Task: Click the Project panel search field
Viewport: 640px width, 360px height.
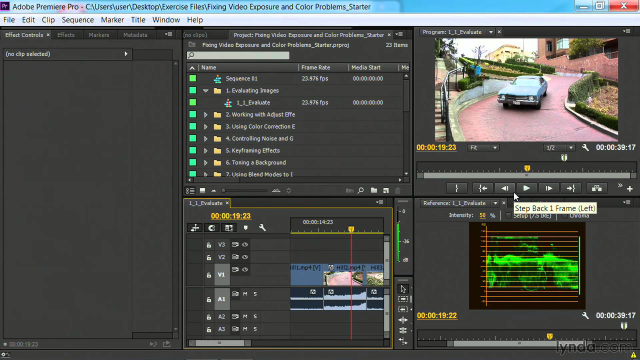Action: click(x=238, y=55)
